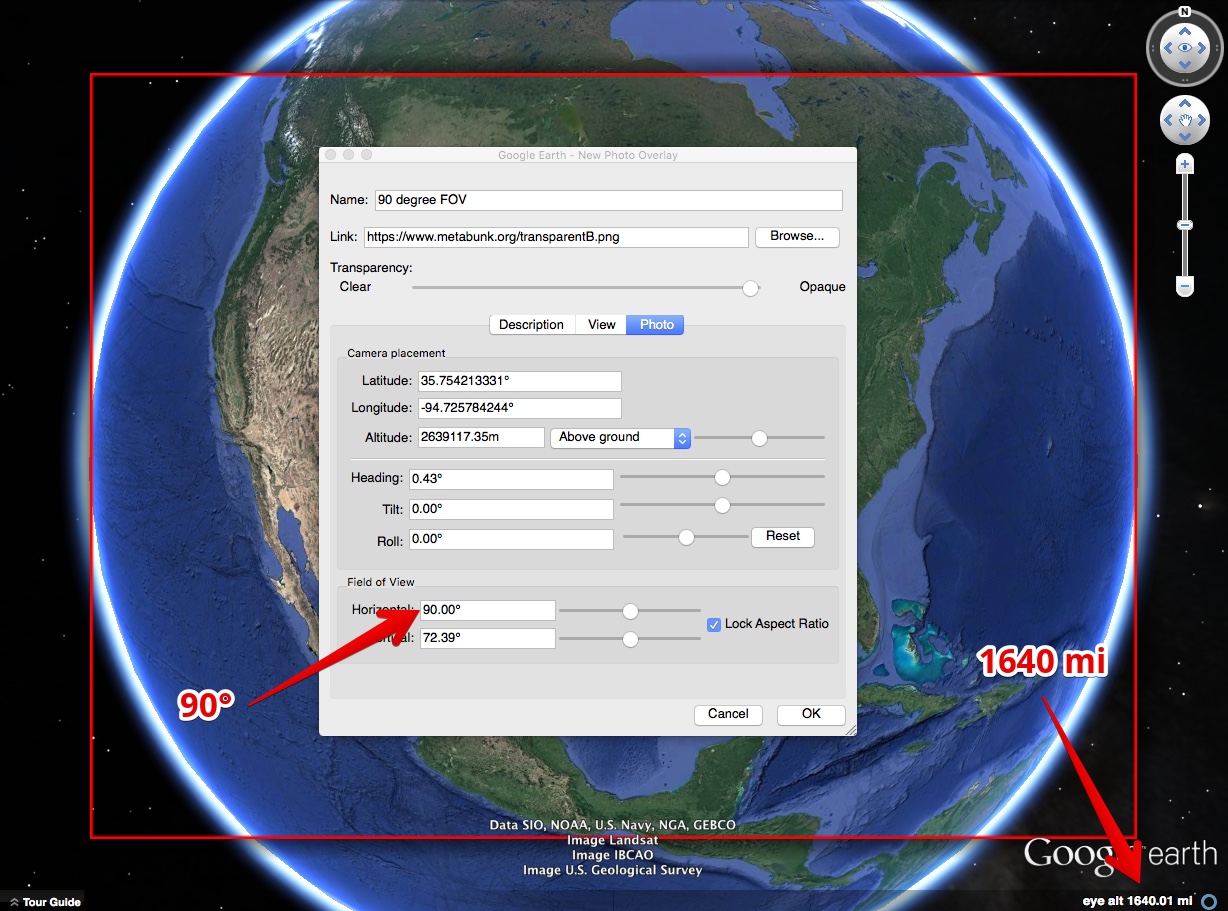
Task: Click the move-down arrow on the hand joystick
Action: (x=1185, y=138)
